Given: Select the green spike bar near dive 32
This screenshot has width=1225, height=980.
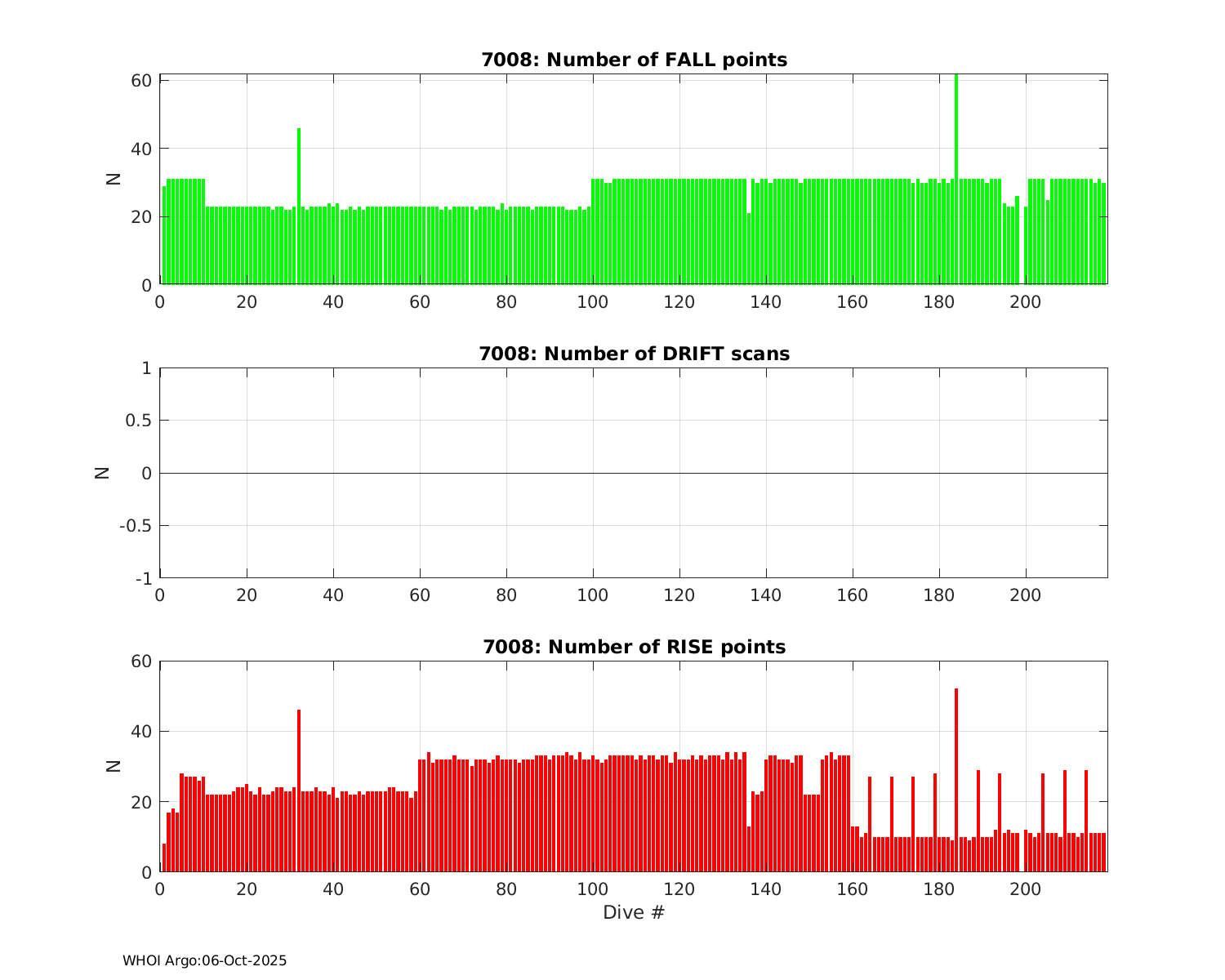Looking at the screenshot, I should tap(299, 206).
